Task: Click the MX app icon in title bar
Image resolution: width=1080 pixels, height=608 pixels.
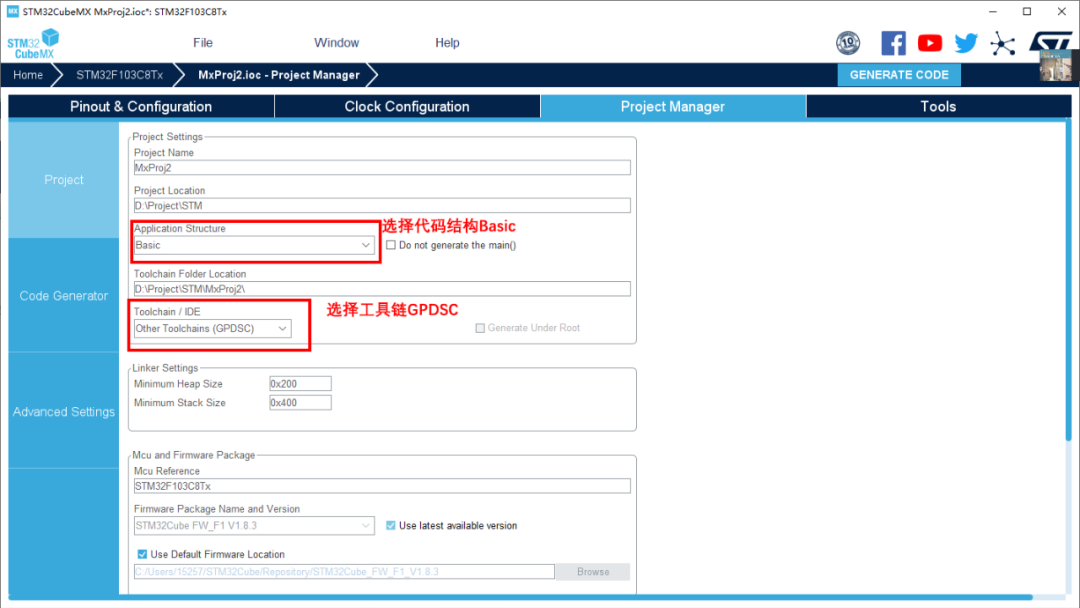Action: pos(12,11)
